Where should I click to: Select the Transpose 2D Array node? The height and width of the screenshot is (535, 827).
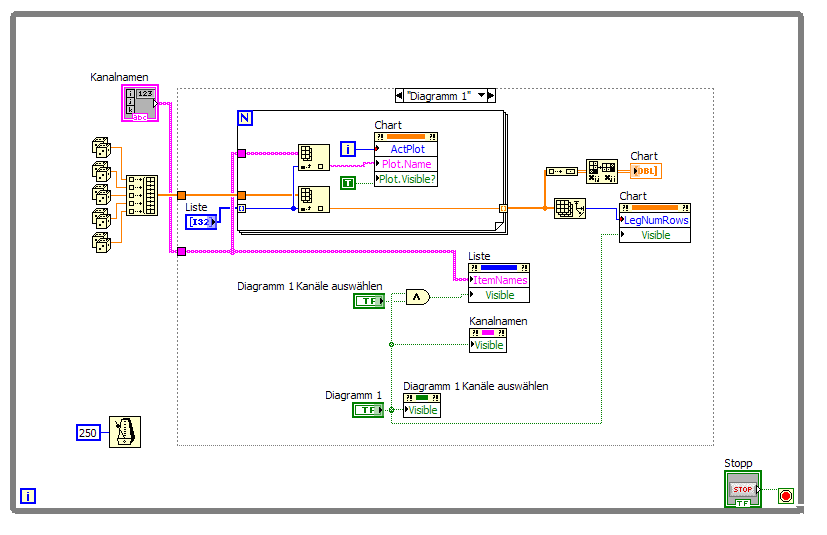[602, 171]
